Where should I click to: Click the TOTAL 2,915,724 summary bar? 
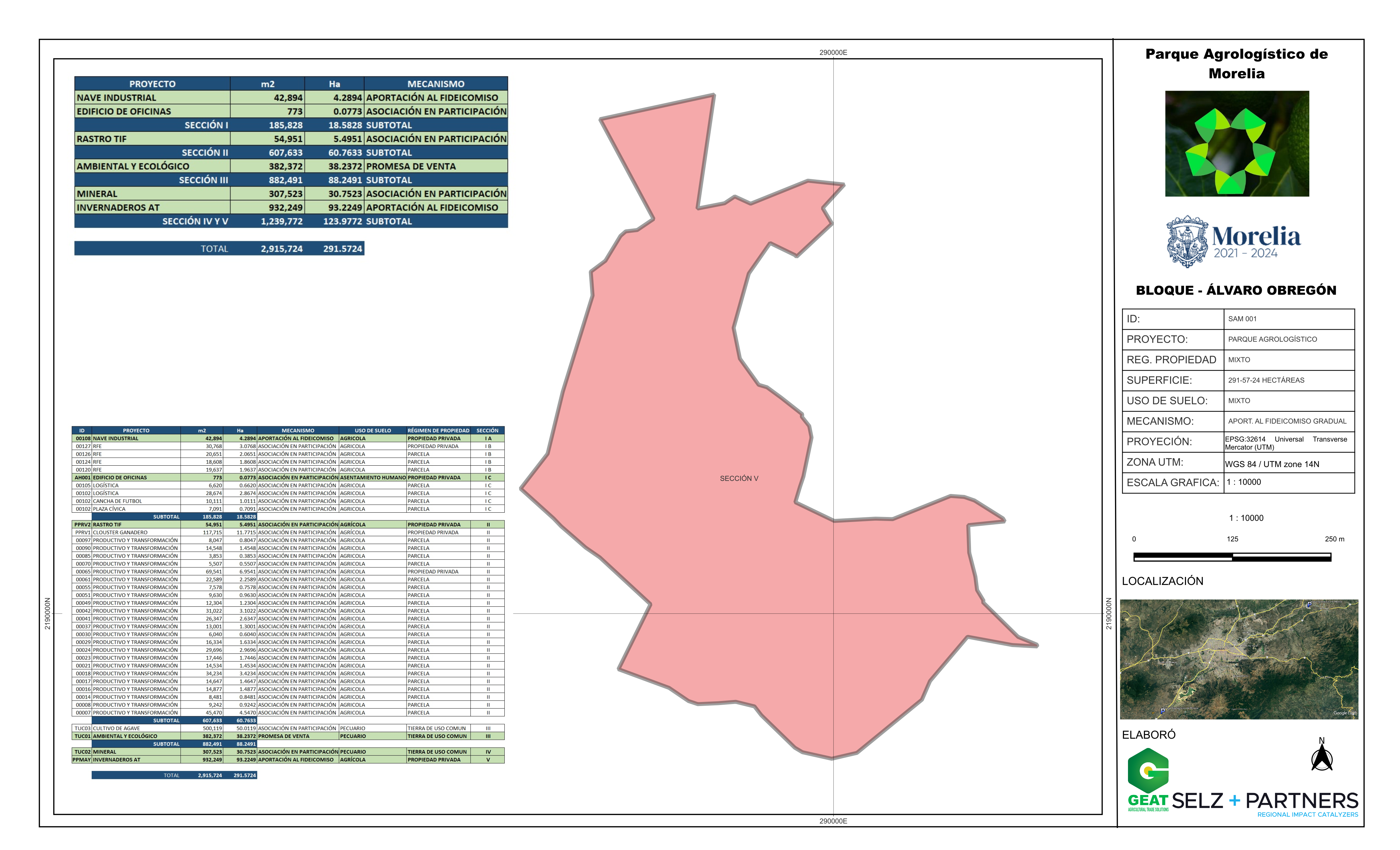click(x=219, y=248)
